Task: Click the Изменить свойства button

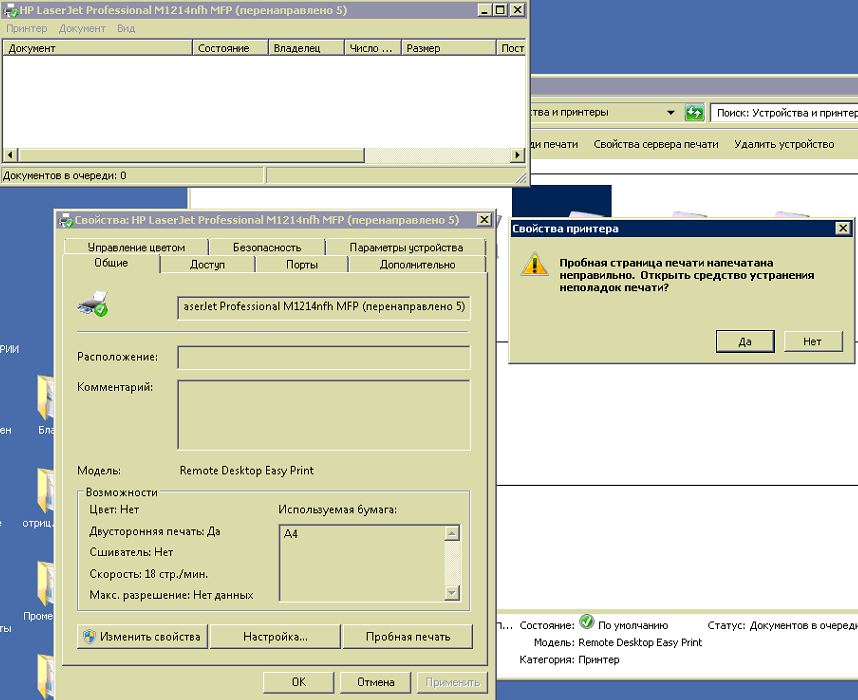Action: [x=142, y=637]
